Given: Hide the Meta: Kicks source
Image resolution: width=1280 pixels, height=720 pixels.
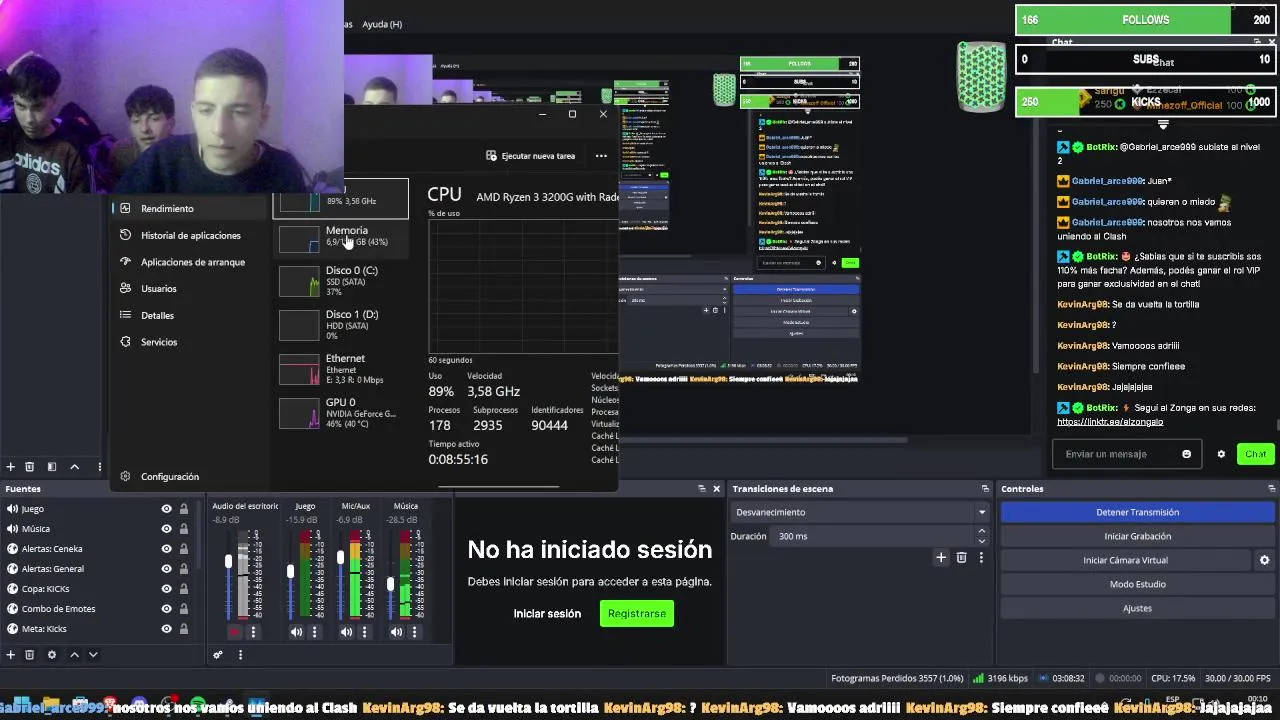Looking at the screenshot, I should (x=166, y=629).
